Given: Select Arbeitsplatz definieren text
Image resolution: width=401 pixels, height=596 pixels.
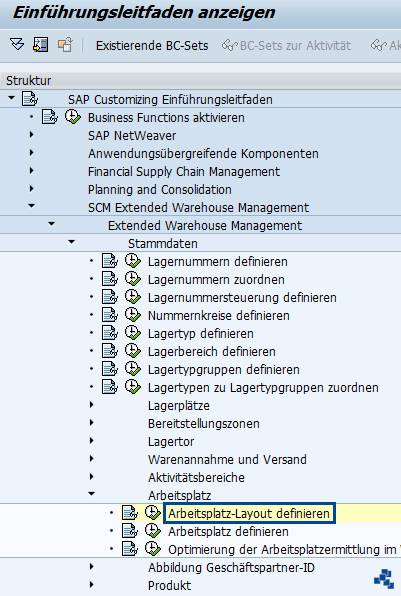Looking at the screenshot, I should point(228,531).
